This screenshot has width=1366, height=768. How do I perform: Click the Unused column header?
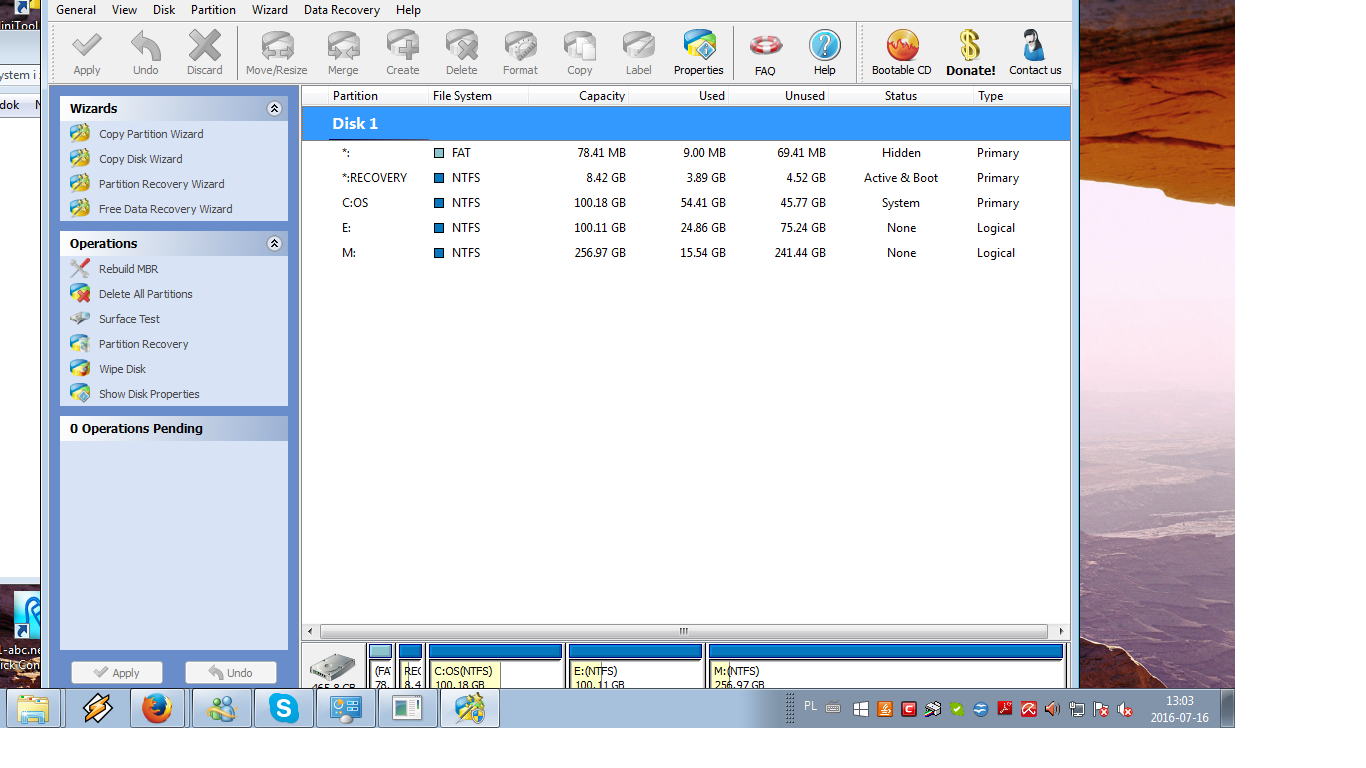(779, 96)
